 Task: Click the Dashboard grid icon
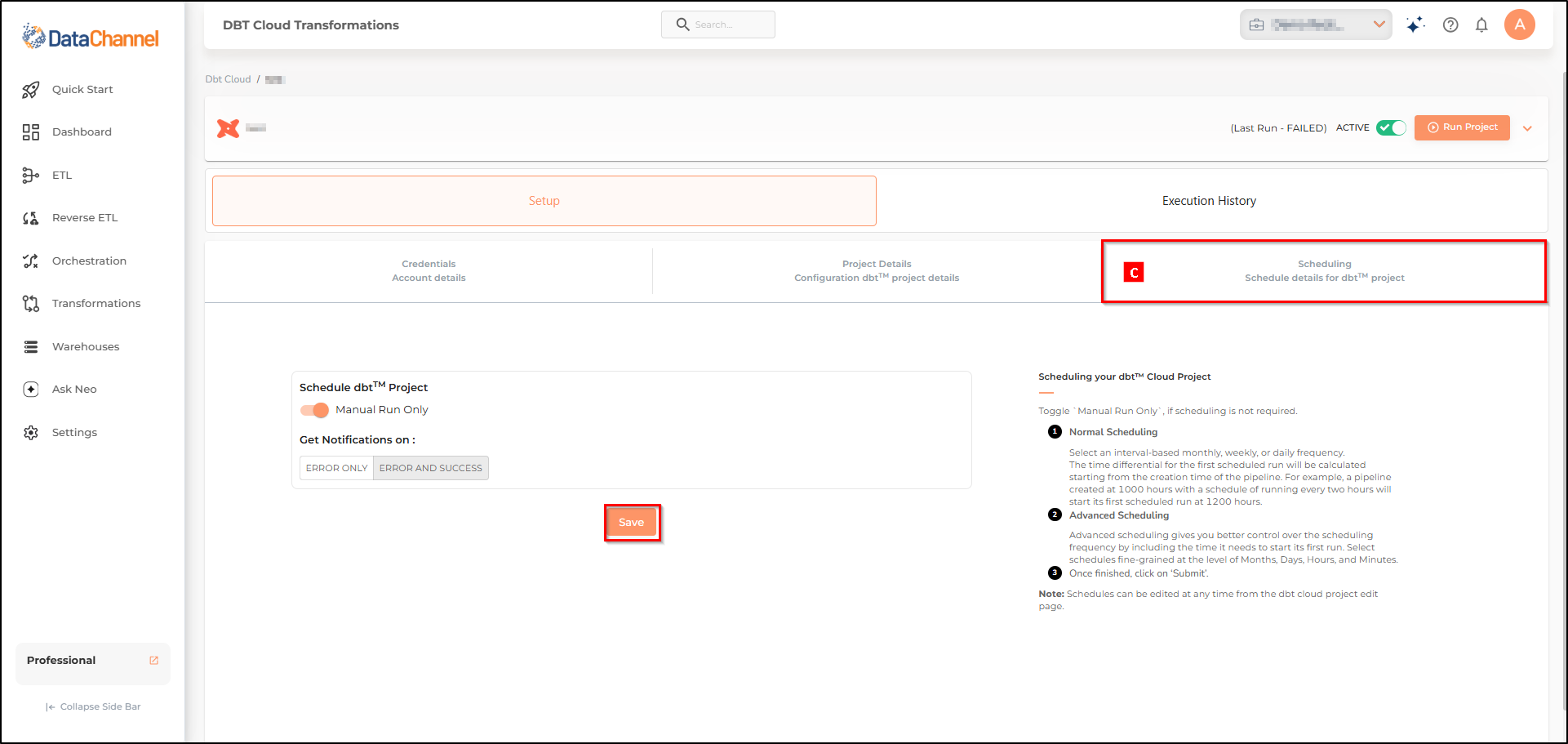pyautogui.click(x=31, y=132)
